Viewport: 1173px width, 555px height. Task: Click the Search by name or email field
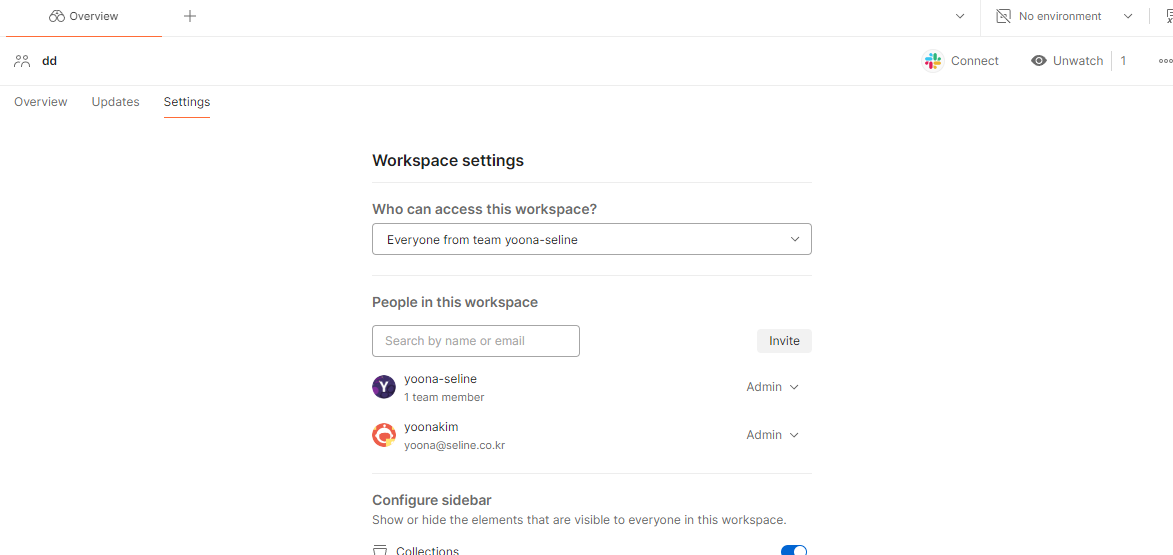point(476,340)
